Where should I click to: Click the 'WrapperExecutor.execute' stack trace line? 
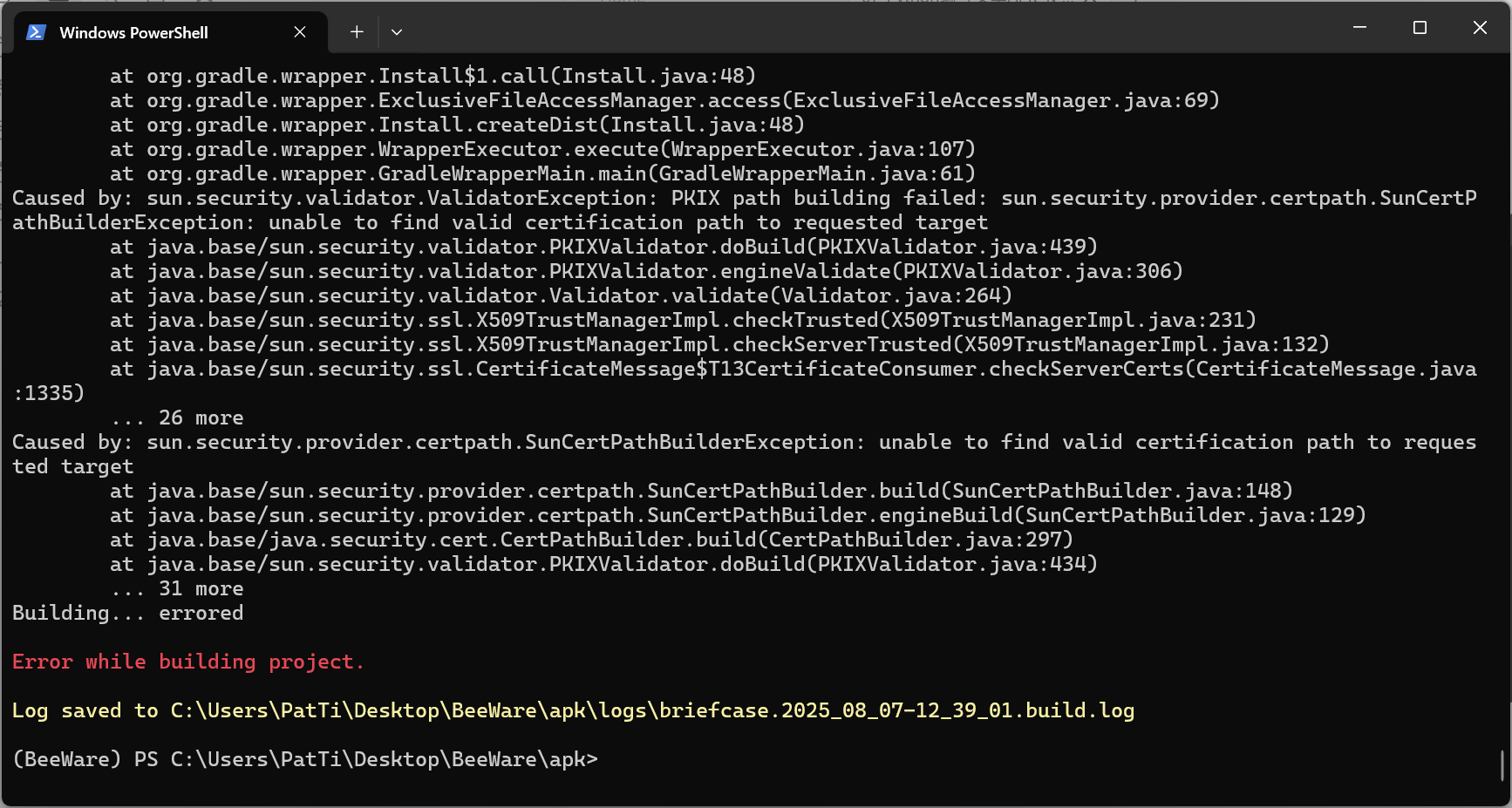coord(542,149)
